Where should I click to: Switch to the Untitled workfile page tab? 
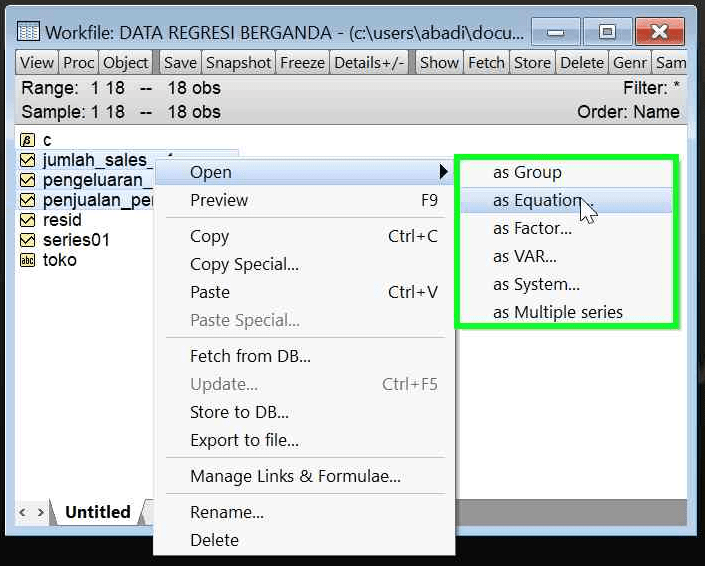[x=97, y=512]
